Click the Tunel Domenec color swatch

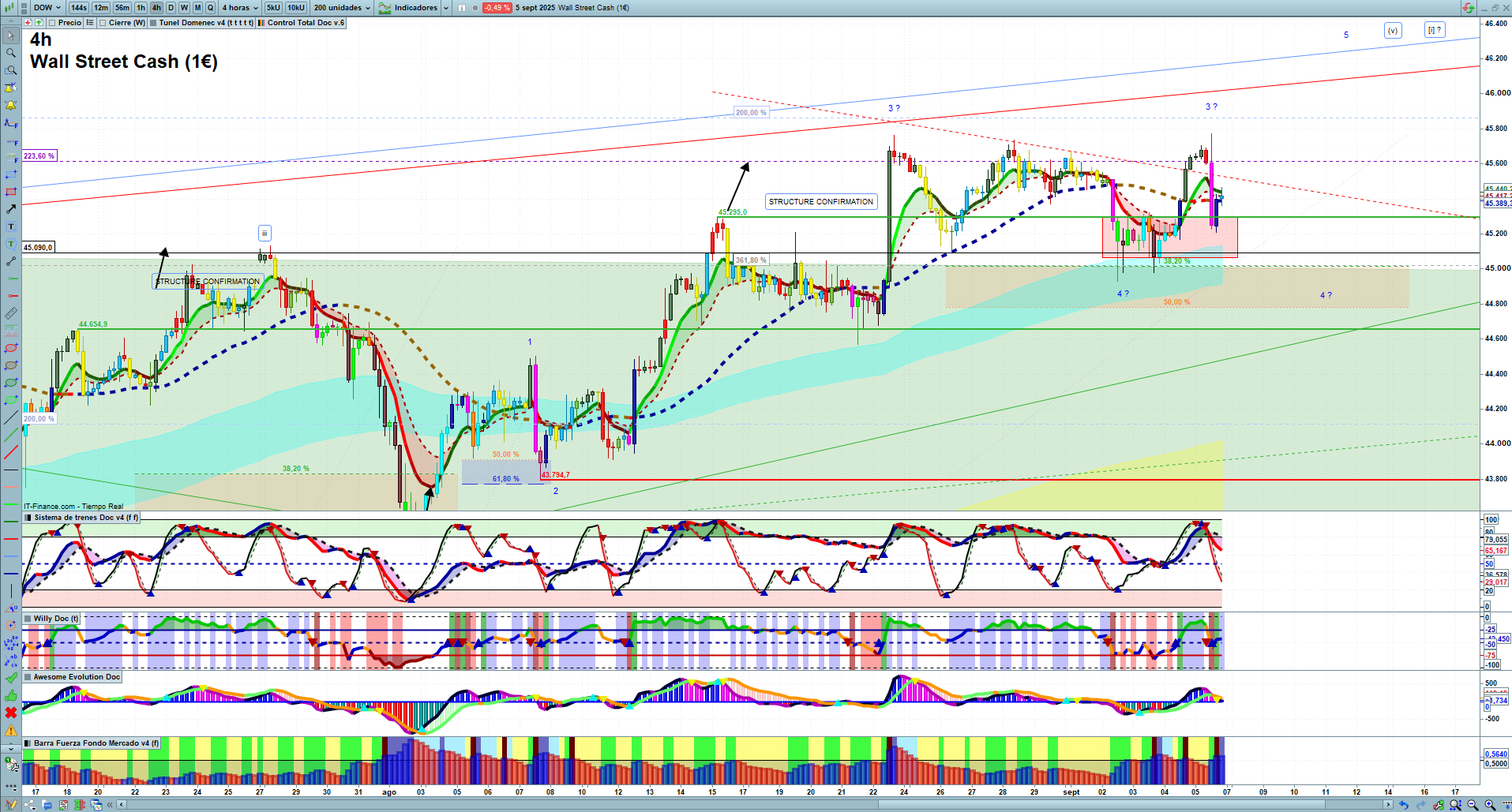pos(153,23)
